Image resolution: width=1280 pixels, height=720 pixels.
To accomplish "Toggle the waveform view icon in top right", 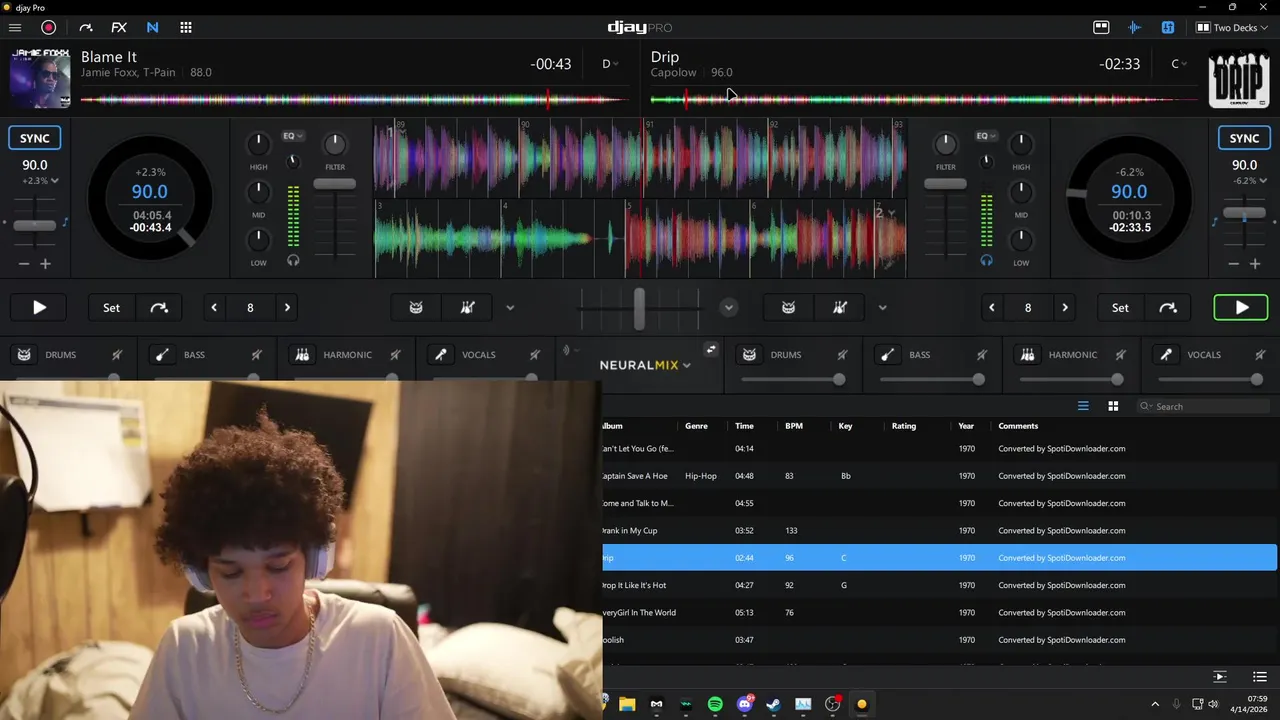I will tap(1135, 27).
